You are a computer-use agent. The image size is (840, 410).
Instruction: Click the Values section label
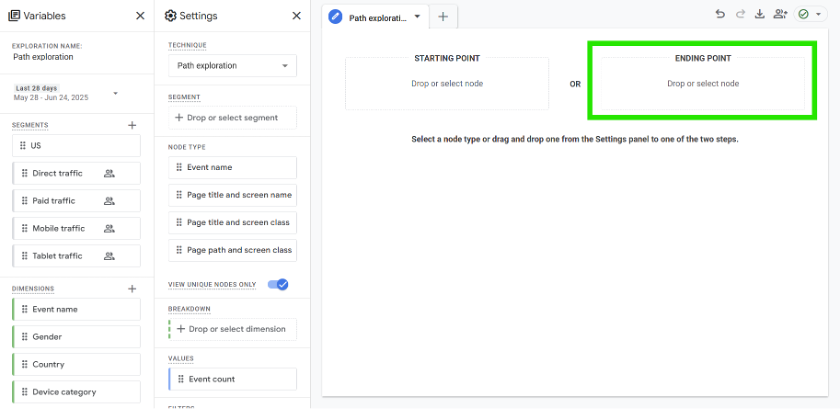pyautogui.click(x=181, y=359)
